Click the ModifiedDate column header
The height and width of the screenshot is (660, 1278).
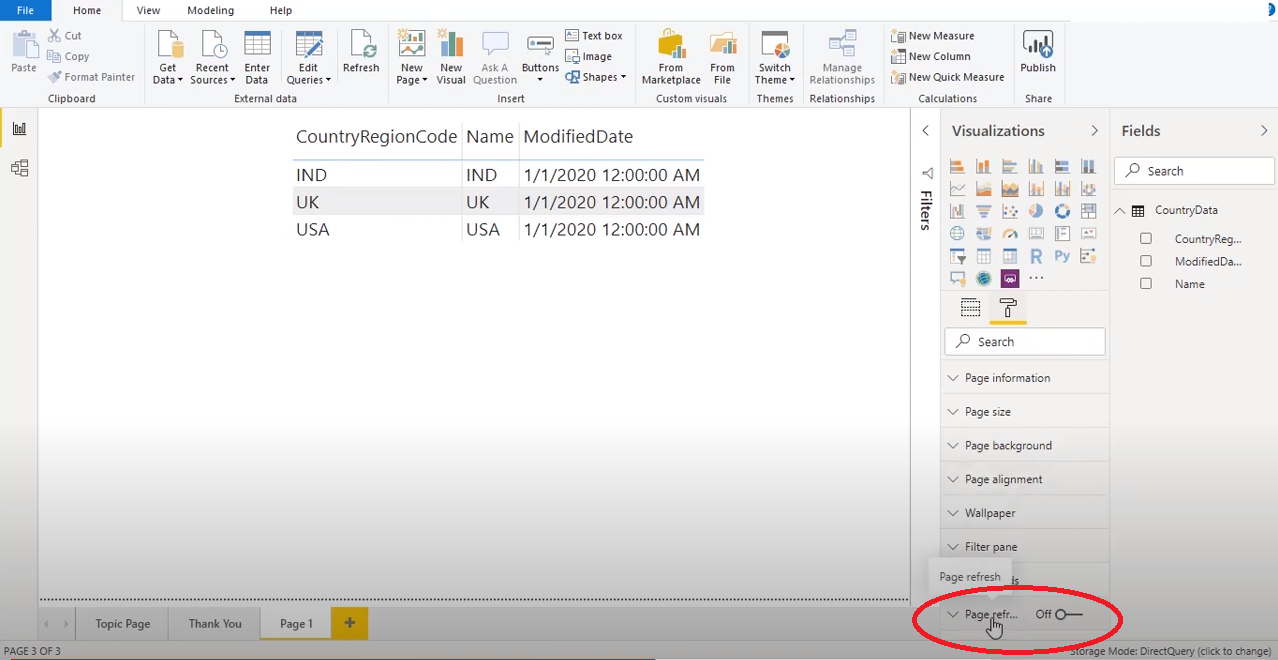tap(578, 137)
